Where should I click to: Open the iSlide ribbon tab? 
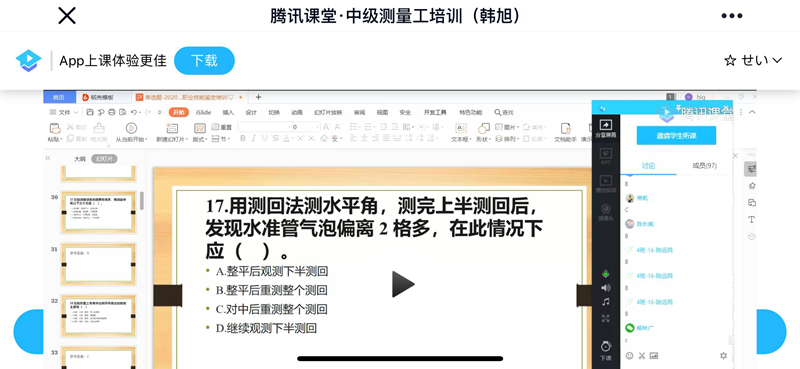[204, 112]
